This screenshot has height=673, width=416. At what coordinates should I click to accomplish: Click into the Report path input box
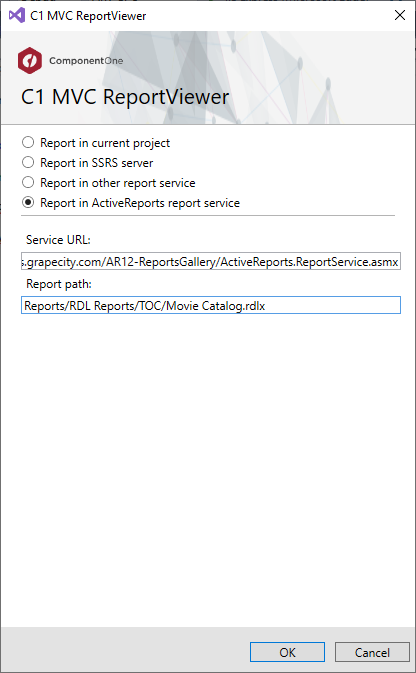coord(211,305)
